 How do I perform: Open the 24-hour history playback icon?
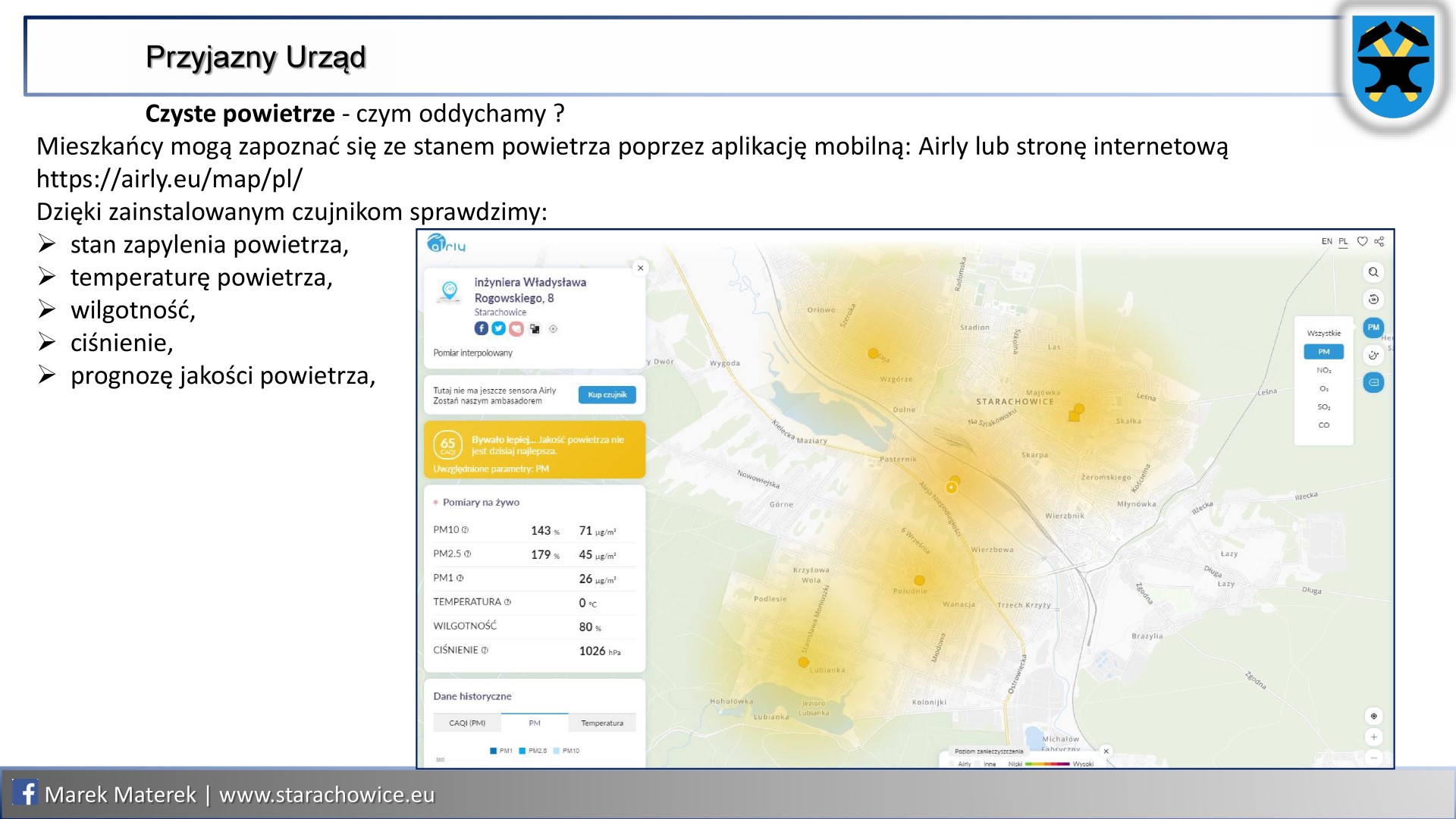pos(1373,300)
